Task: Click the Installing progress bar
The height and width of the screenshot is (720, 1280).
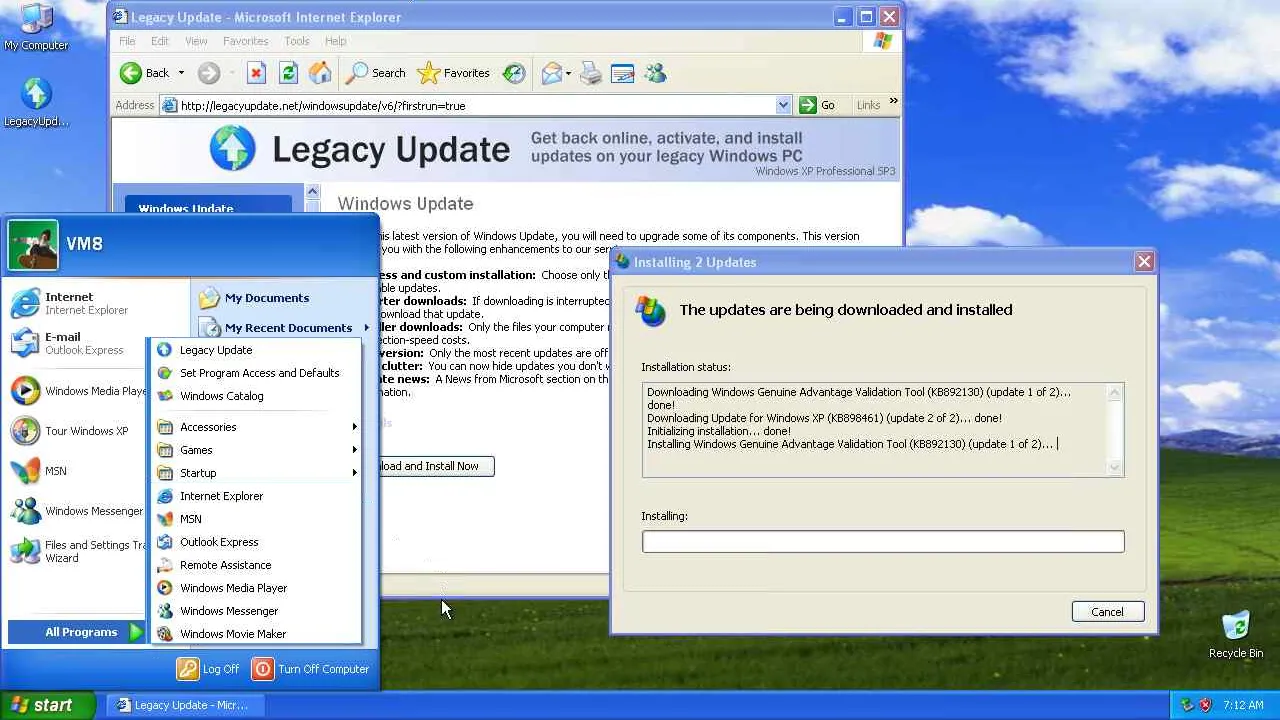Action: 883,541
